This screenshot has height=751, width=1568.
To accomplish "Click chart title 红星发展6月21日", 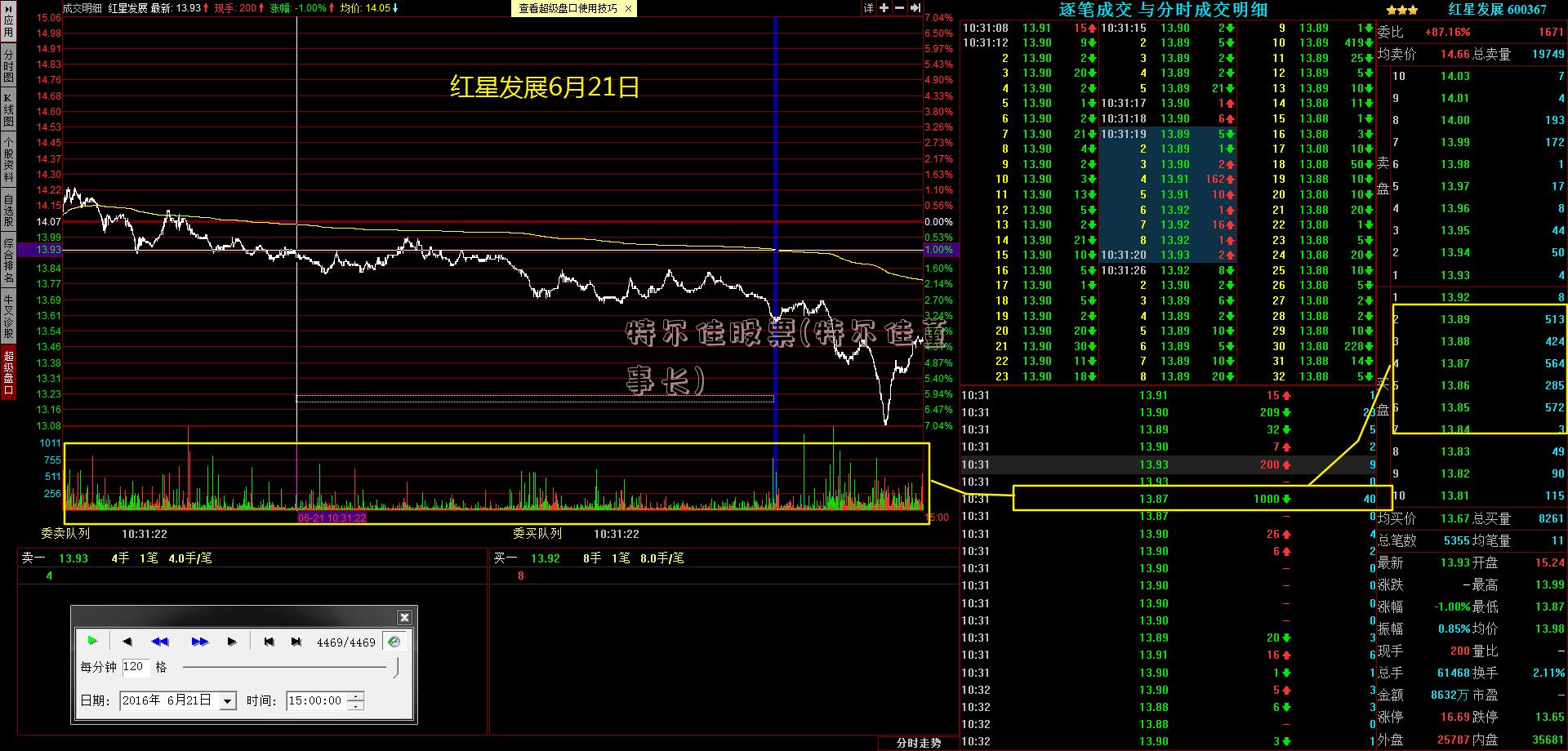I will tap(544, 87).
